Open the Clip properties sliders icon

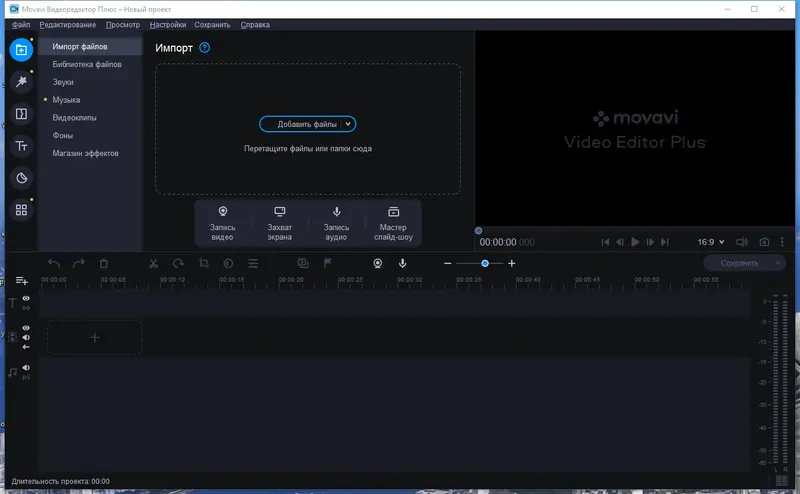[253, 263]
